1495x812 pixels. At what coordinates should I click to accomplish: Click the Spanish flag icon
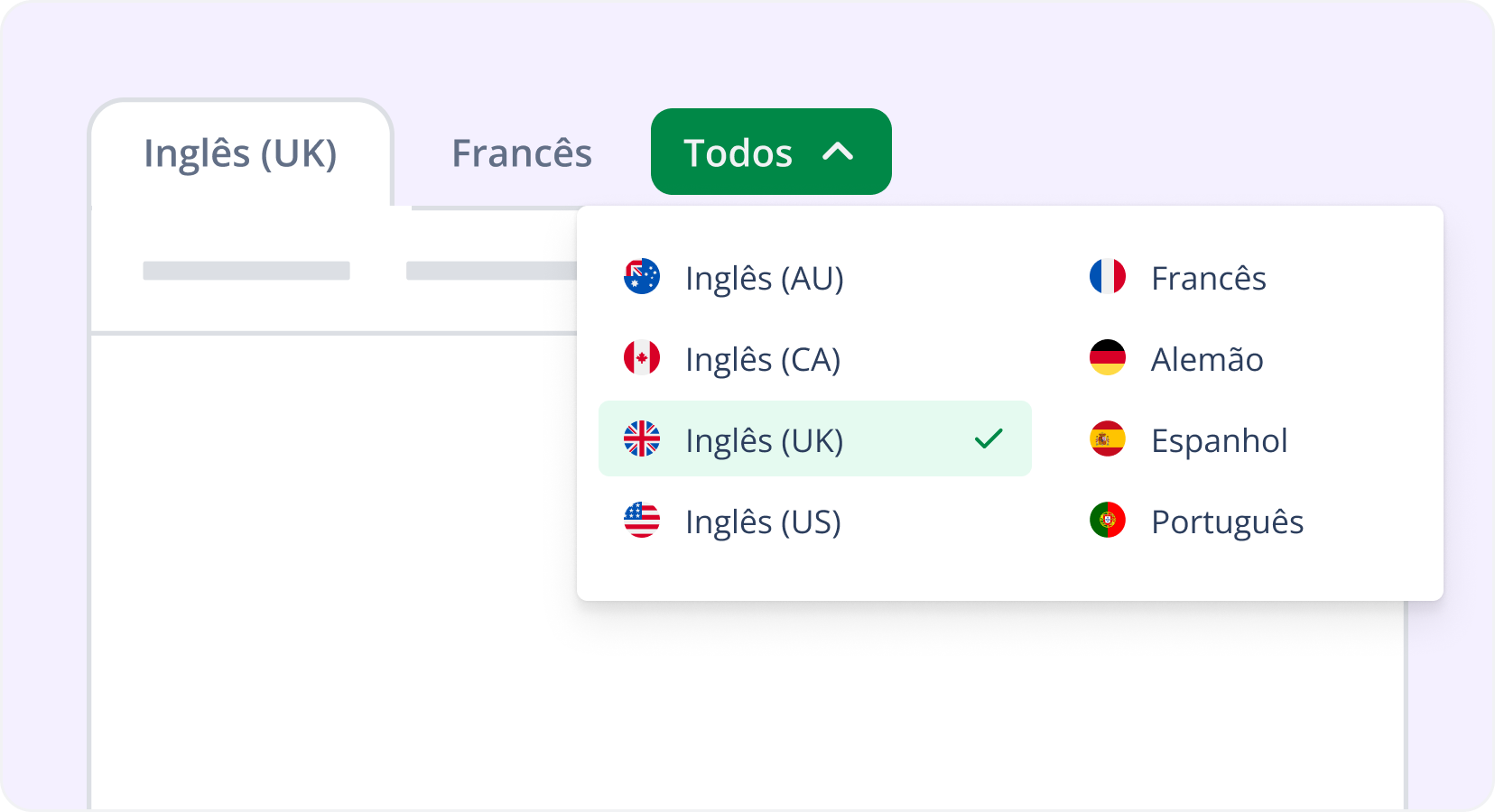point(1108,439)
